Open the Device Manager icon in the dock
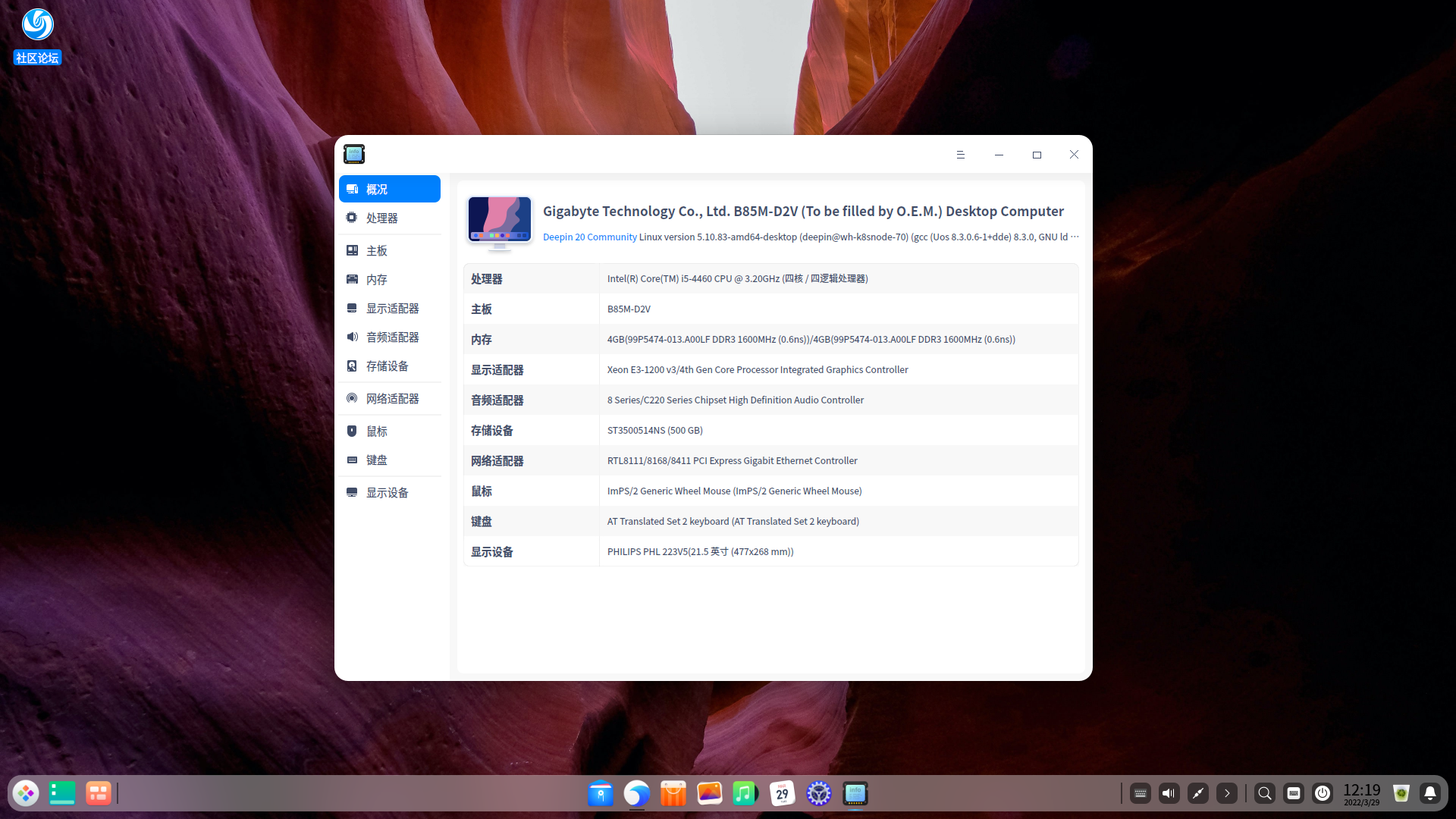1456x819 pixels. tap(855, 793)
